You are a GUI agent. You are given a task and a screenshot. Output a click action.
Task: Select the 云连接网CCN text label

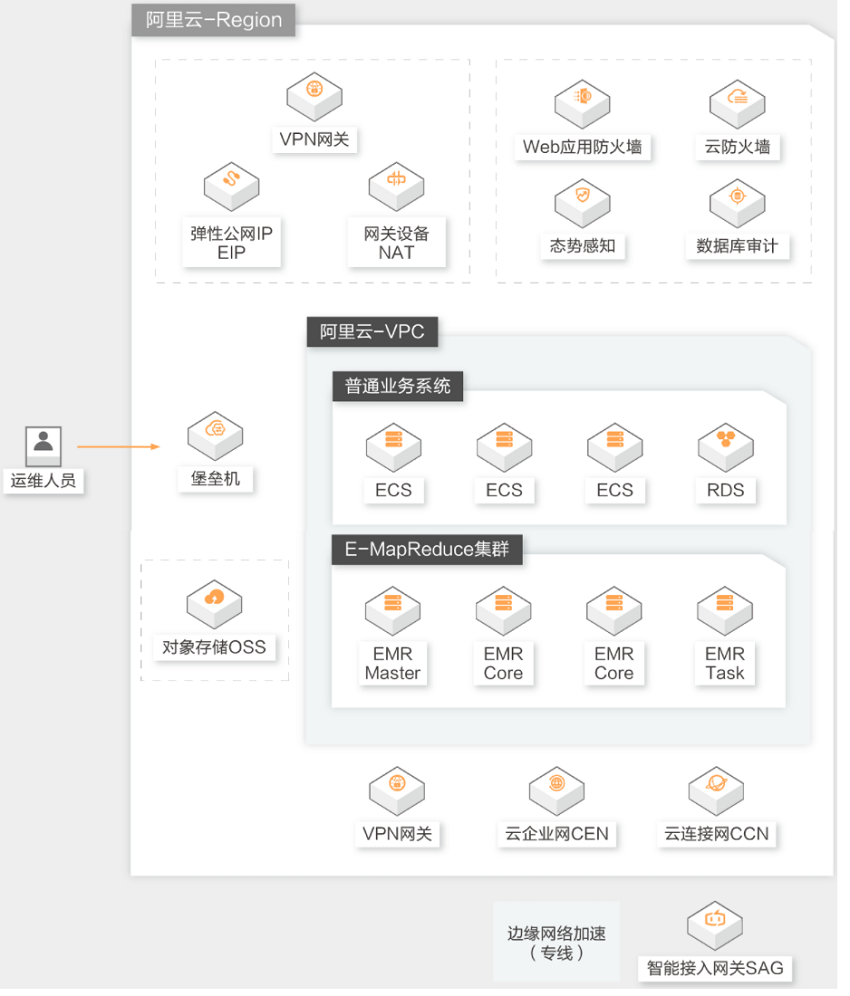(x=717, y=833)
